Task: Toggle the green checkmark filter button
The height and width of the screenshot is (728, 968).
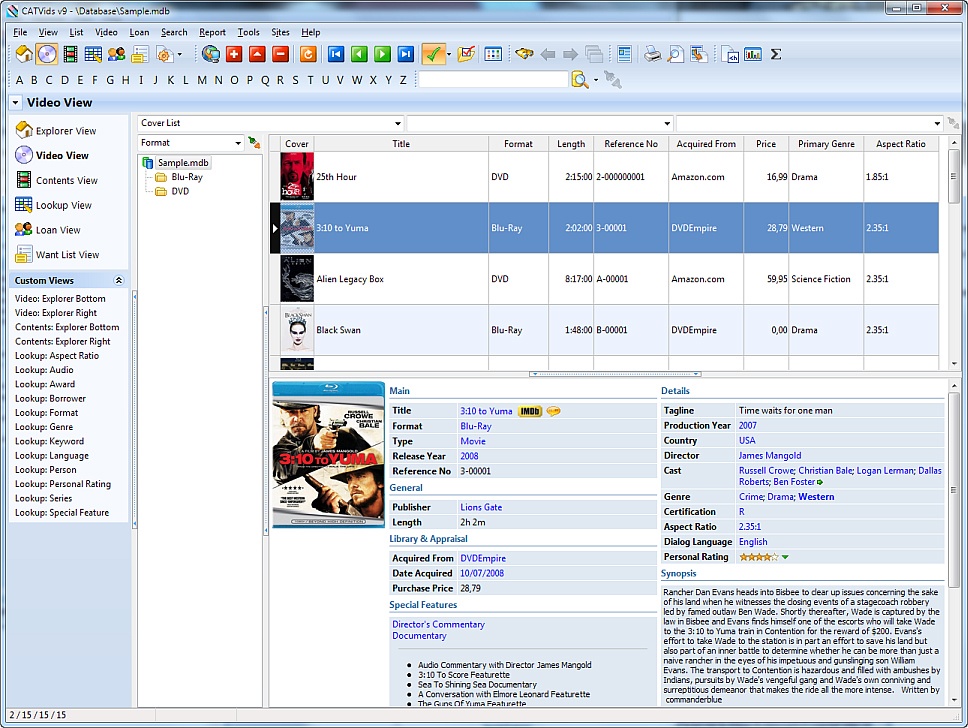Action: tap(433, 54)
